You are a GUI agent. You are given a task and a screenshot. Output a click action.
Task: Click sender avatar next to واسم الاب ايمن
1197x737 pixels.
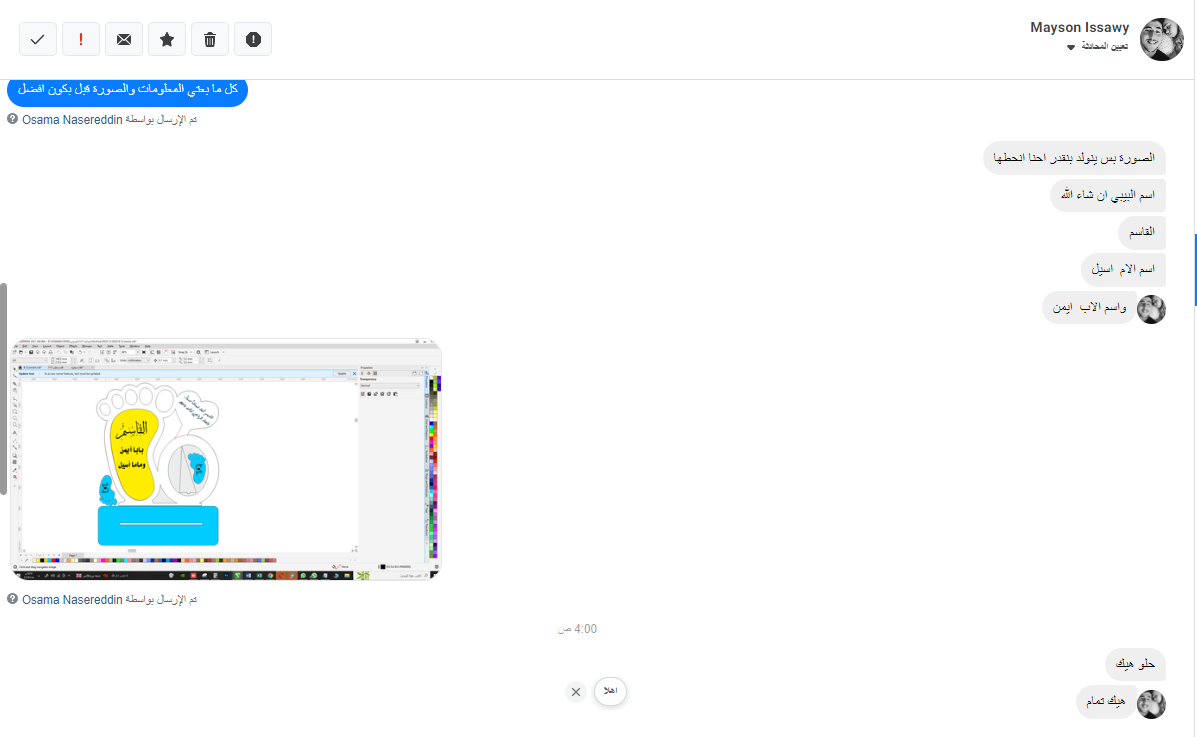tap(1152, 309)
